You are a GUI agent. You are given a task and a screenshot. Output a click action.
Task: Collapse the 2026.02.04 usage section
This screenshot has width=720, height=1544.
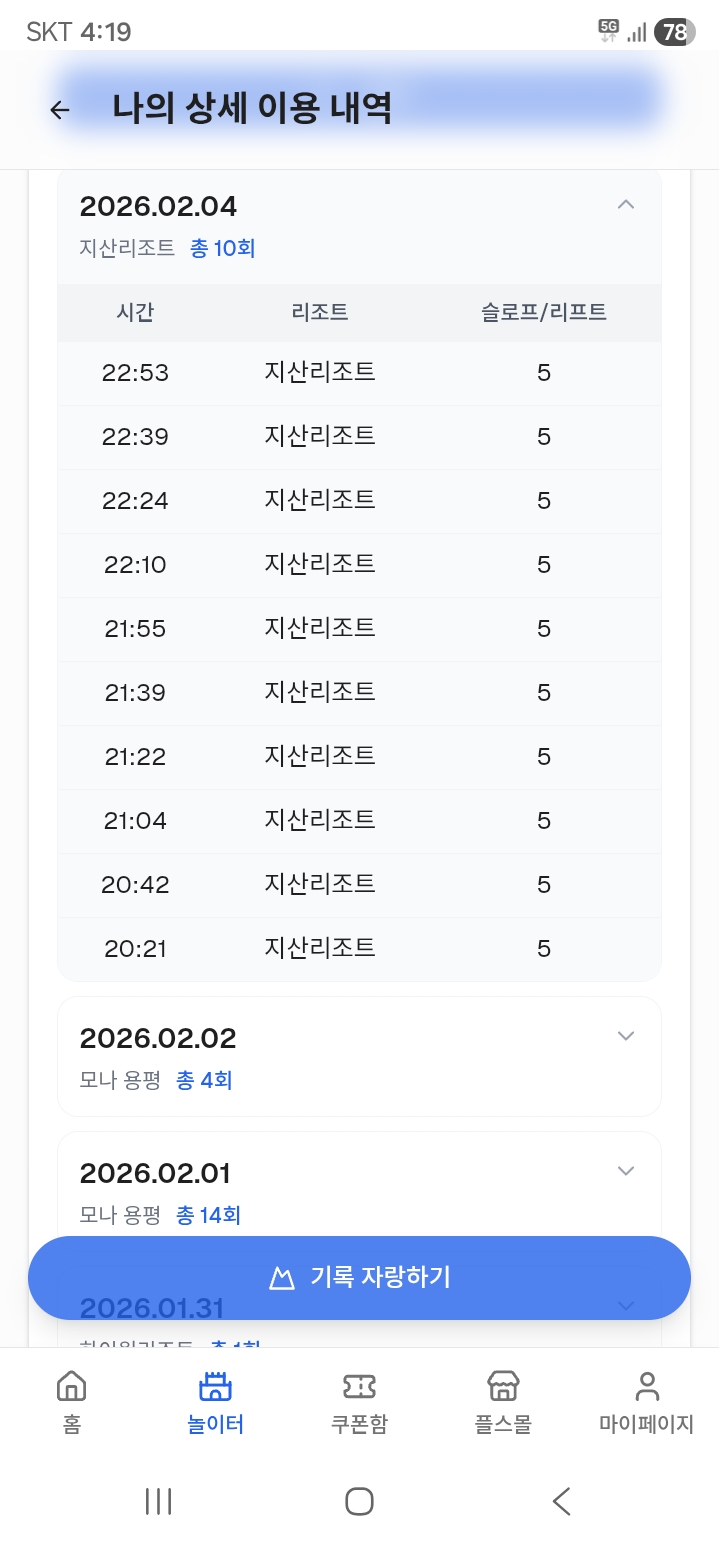(x=626, y=205)
